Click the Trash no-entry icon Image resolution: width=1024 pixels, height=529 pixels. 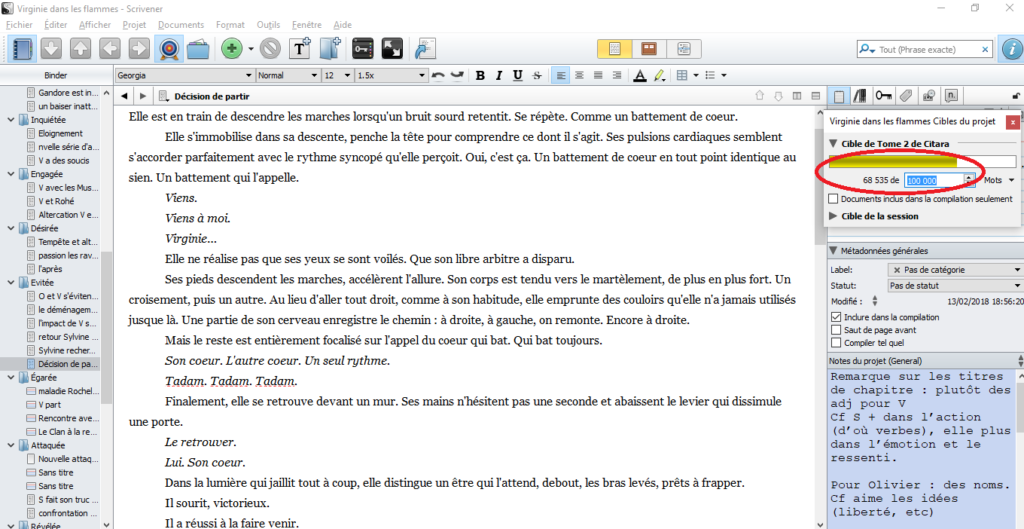270,49
